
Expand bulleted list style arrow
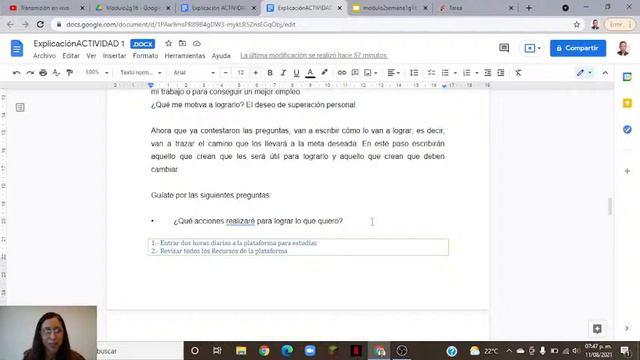tap(455, 73)
